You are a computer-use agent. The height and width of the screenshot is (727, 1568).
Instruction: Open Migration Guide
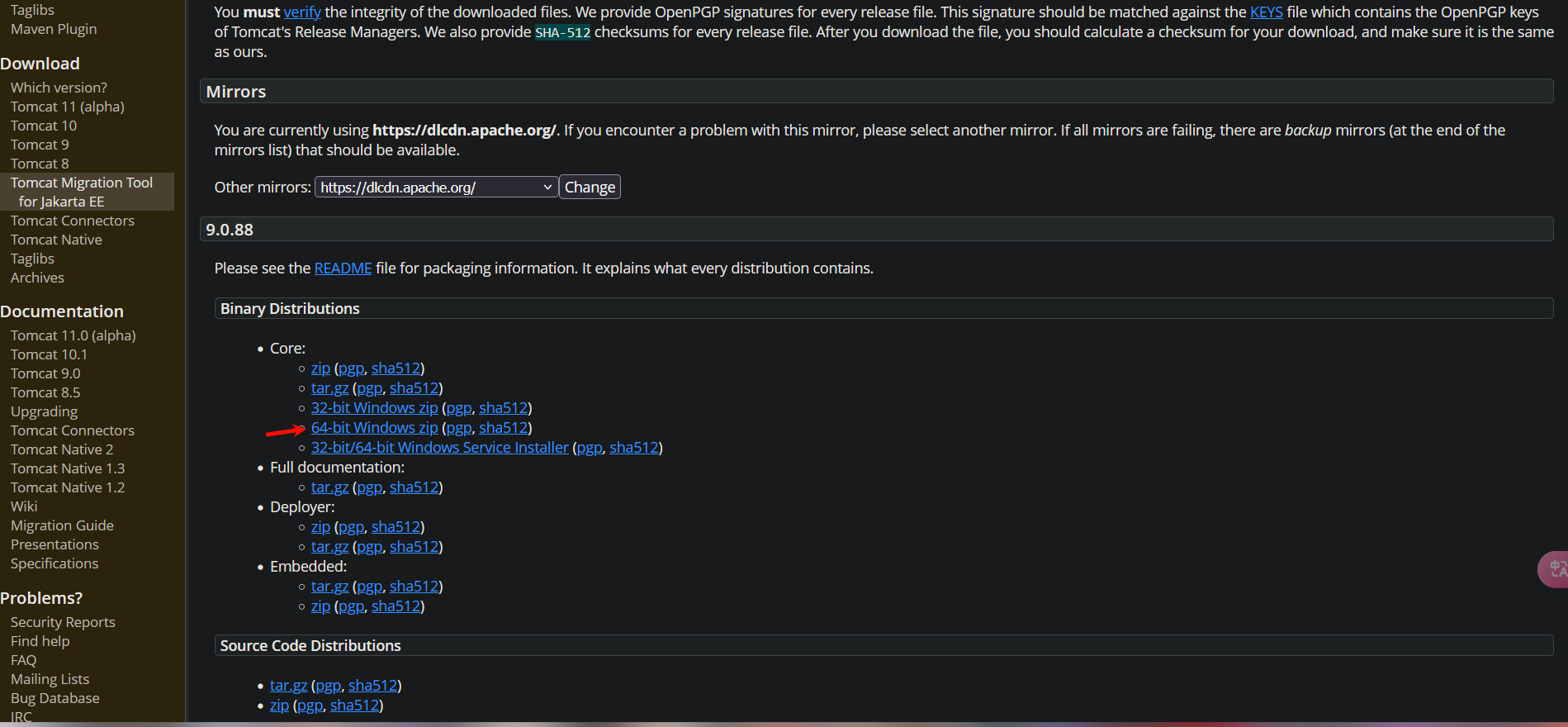(62, 525)
